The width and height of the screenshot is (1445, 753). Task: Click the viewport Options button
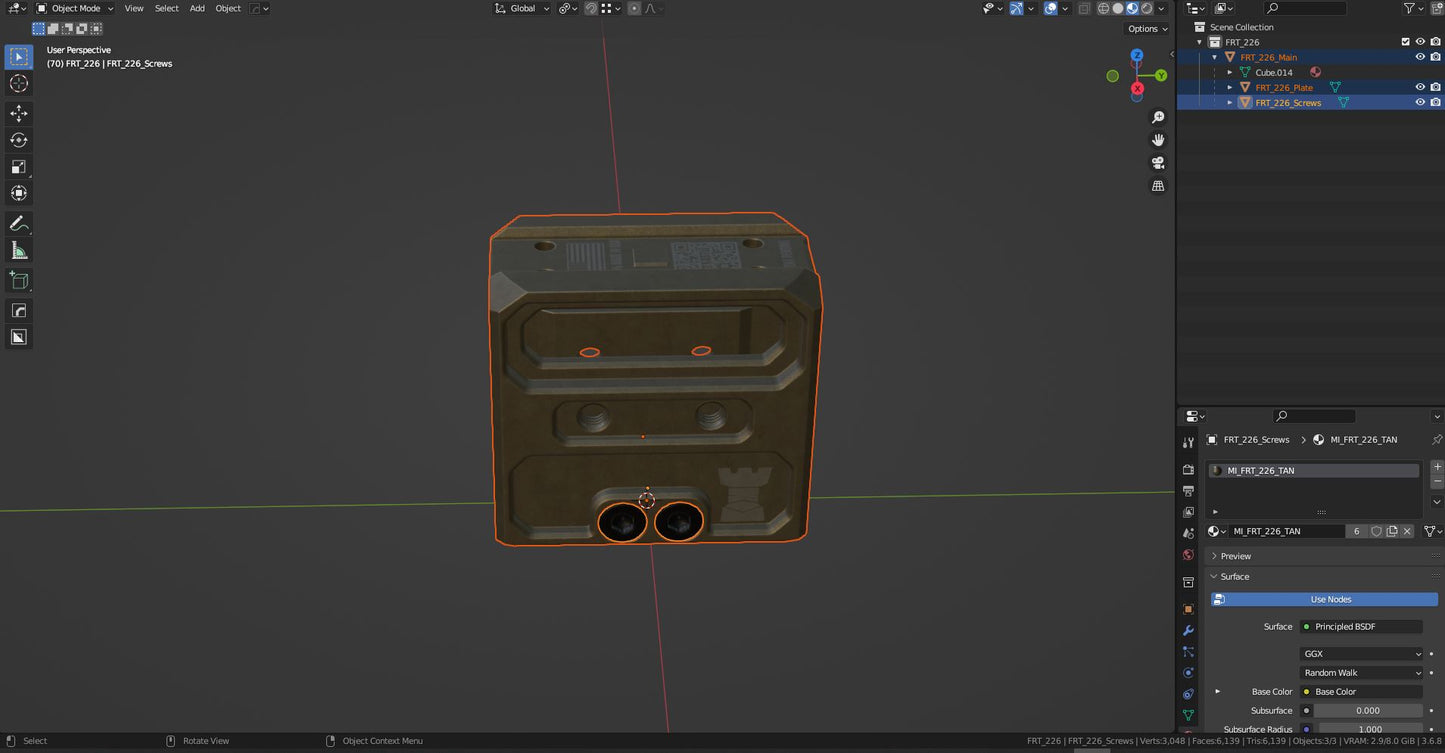point(1147,29)
